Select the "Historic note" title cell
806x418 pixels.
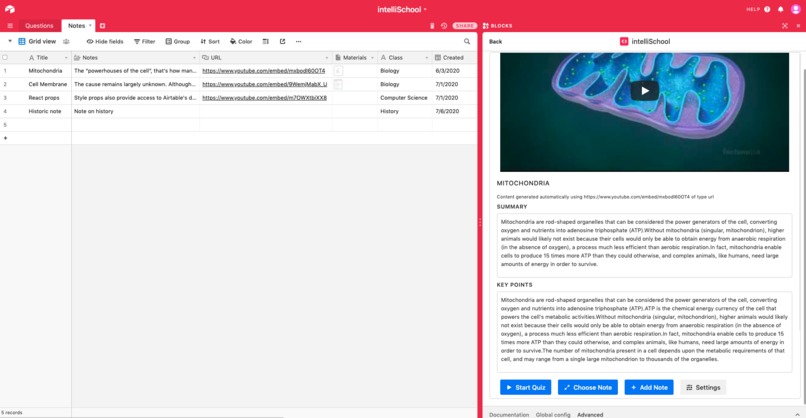(x=45, y=111)
